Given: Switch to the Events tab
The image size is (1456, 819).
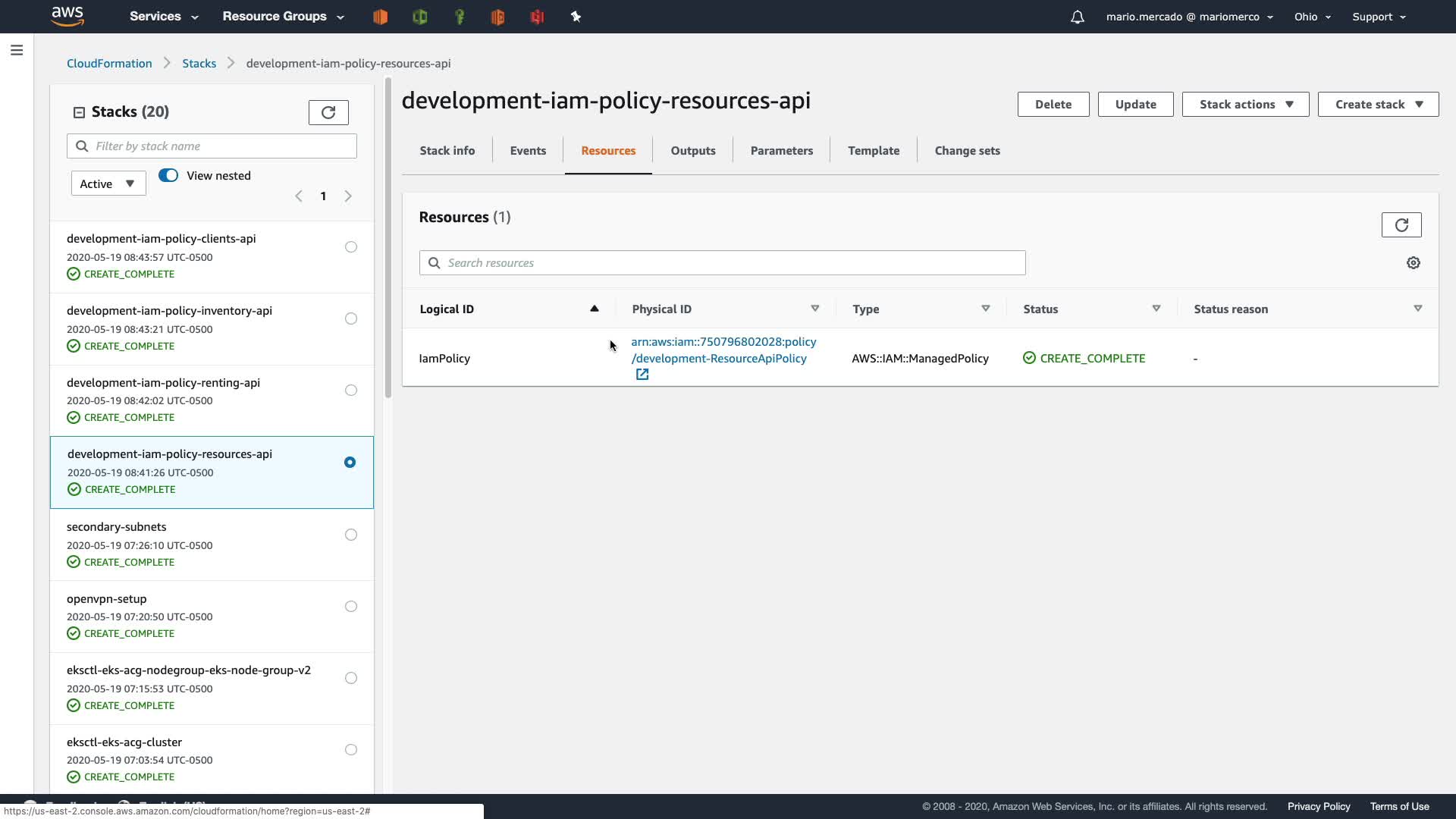Looking at the screenshot, I should coord(528,150).
